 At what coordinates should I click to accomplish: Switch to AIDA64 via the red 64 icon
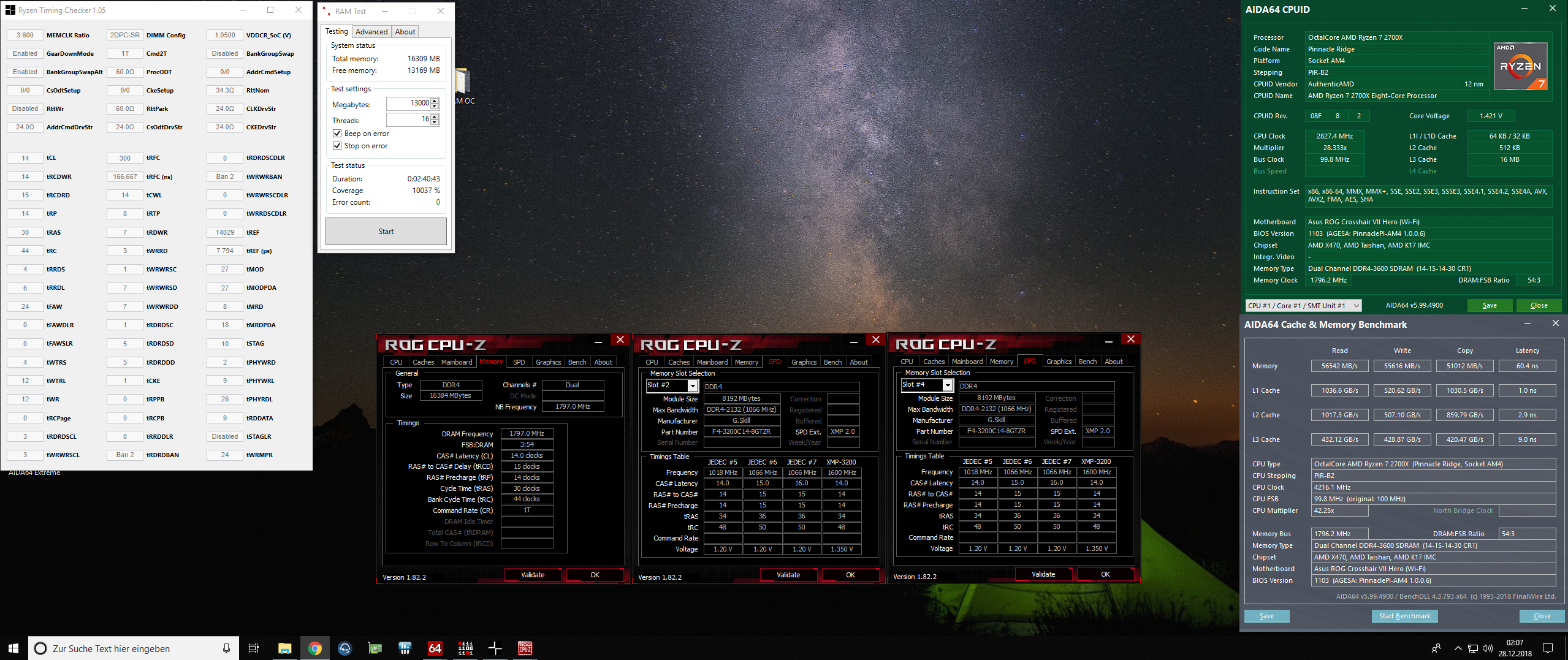[435, 648]
